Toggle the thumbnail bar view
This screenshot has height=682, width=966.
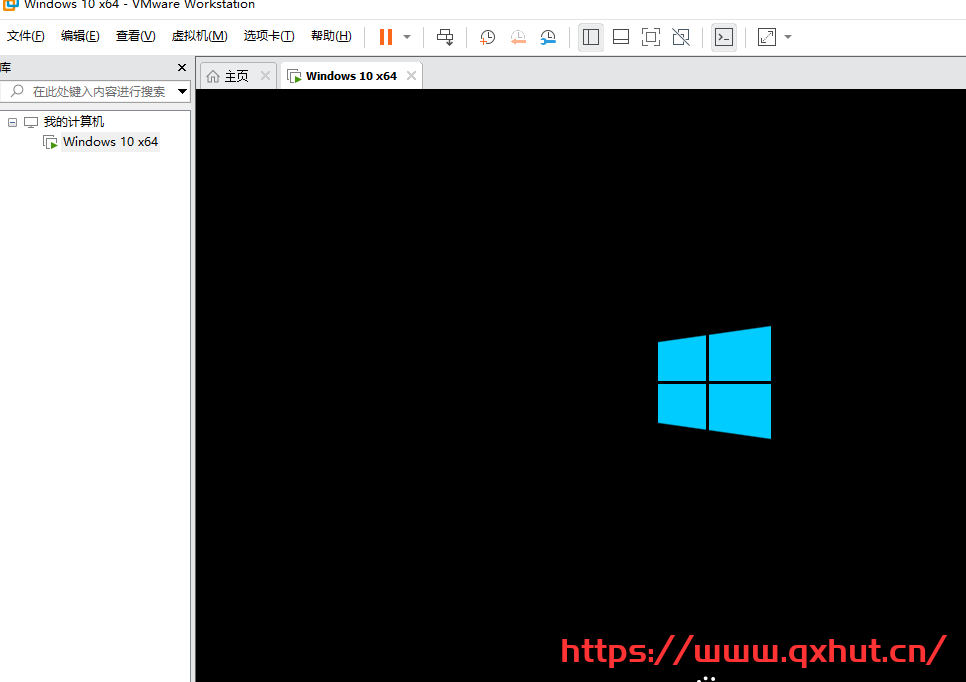[x=621, y=37]
